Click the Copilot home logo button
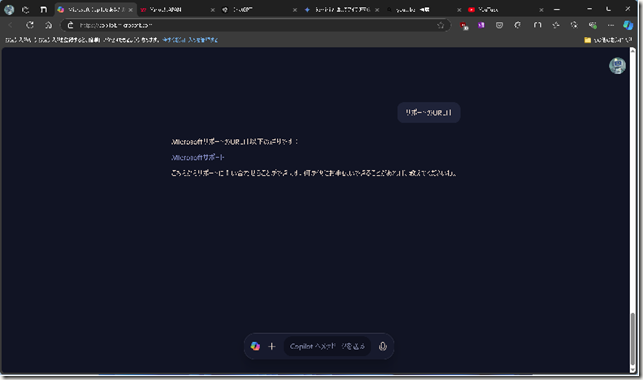This screenshot has width=643, height=380. (255, 346)
